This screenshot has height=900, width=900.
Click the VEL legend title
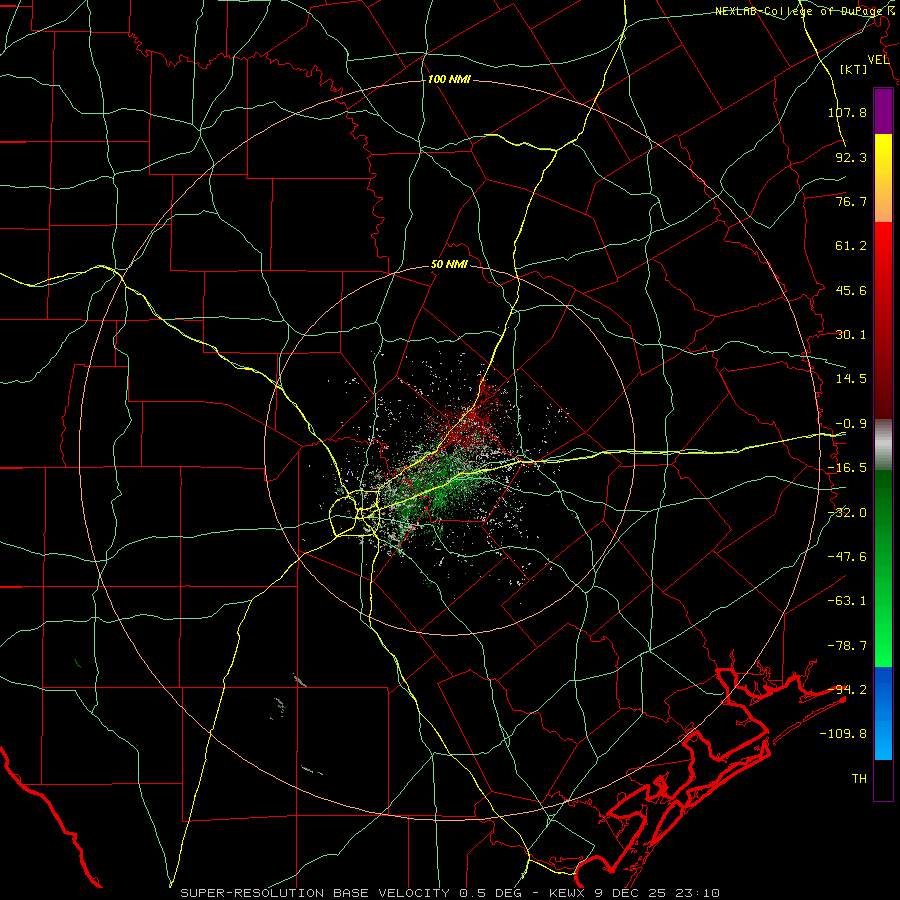(x=879, y=60)
